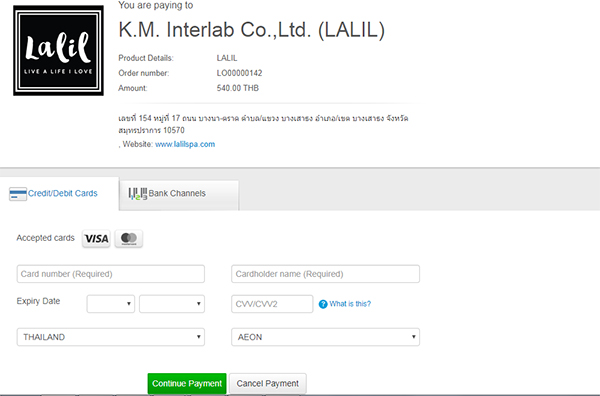This screenshot has height=396, width=600.
Task: Focus the Card number field
Action: (111, 274)
